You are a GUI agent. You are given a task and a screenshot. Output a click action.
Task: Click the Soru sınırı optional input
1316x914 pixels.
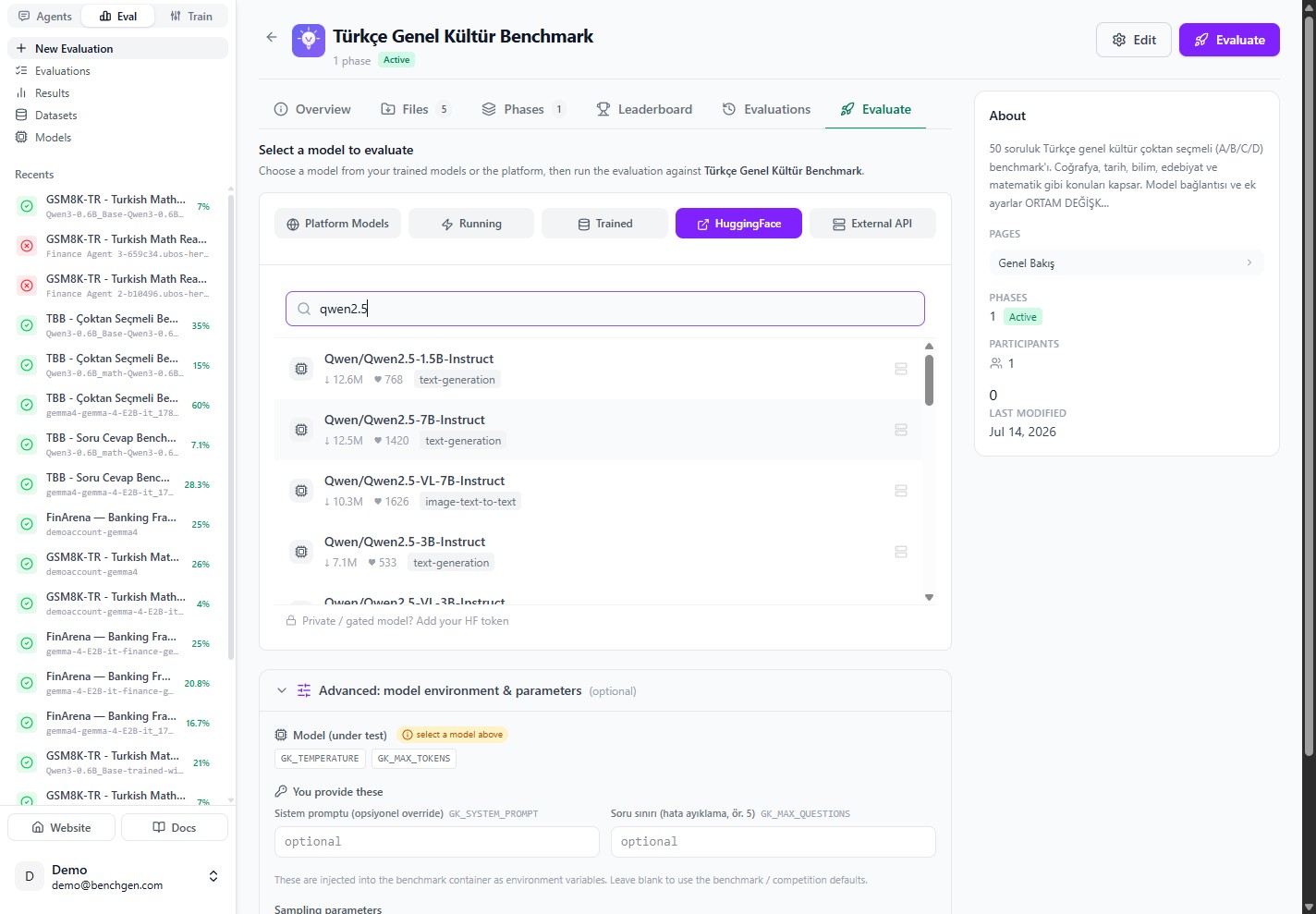tap(774, 842)
